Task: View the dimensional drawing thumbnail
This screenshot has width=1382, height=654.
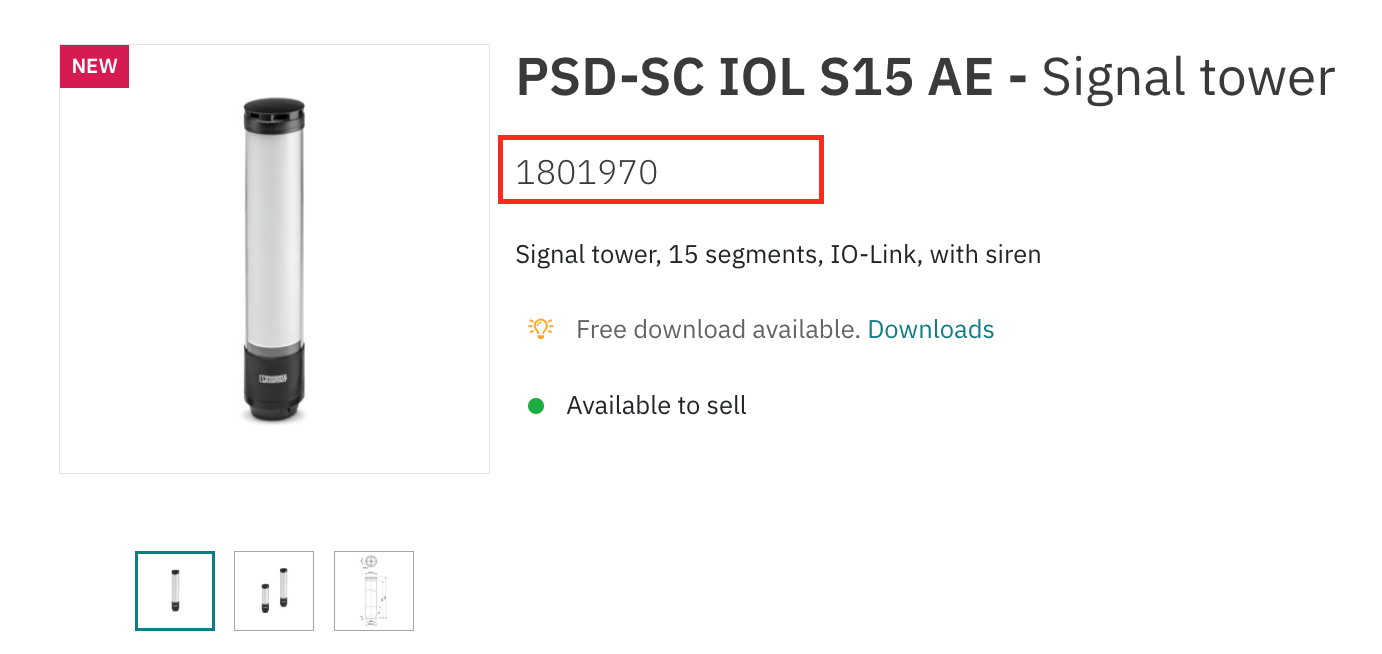Action: click(x=374, y=591)
